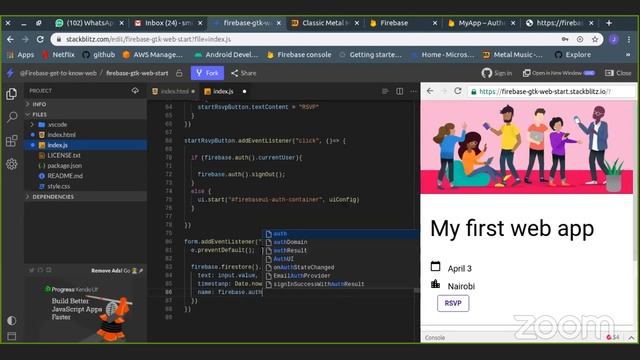Open README.md file

[85, 176]
